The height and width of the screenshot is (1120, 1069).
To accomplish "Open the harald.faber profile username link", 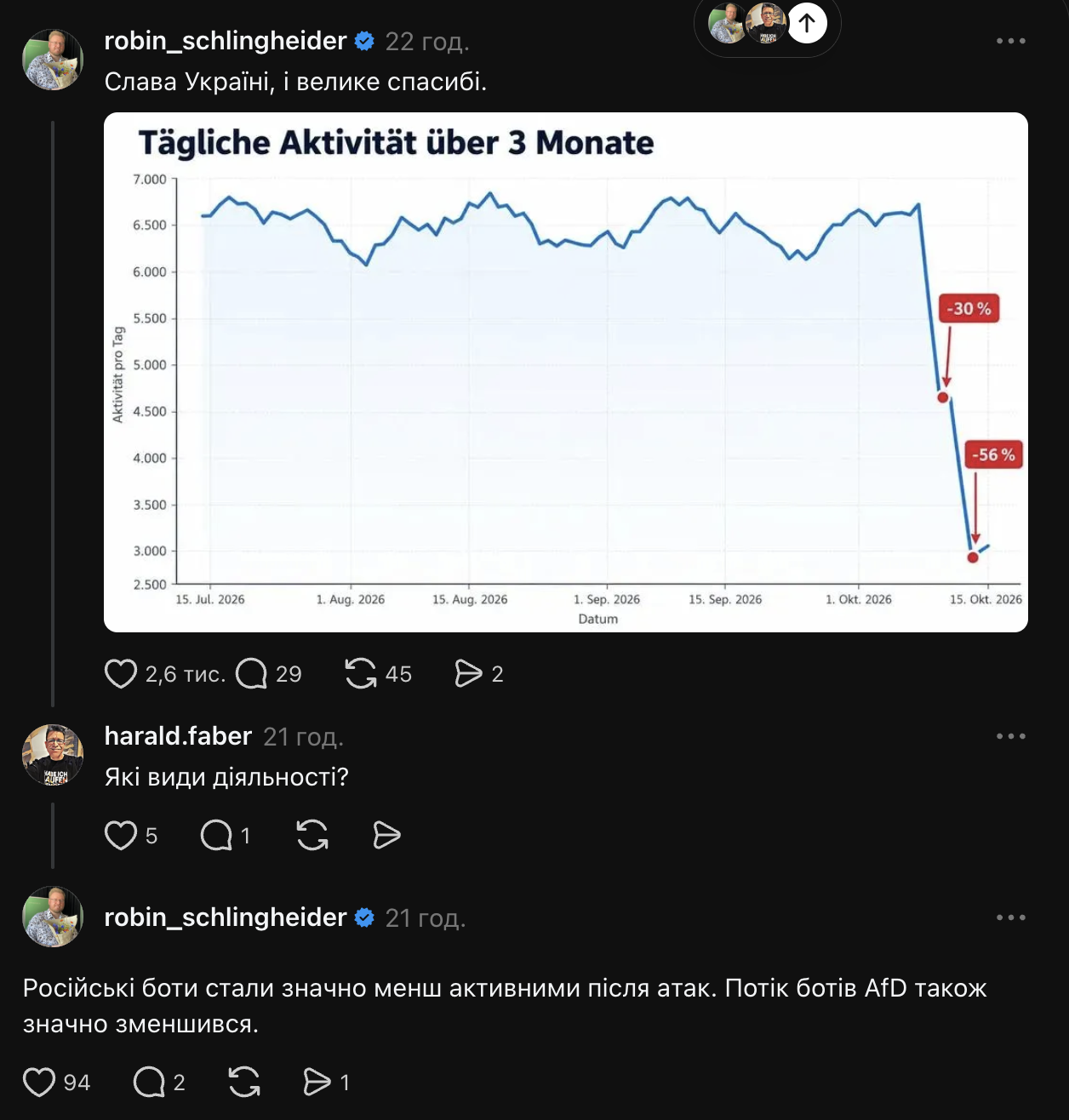I will pyautogui.click(x=178, y=736).
